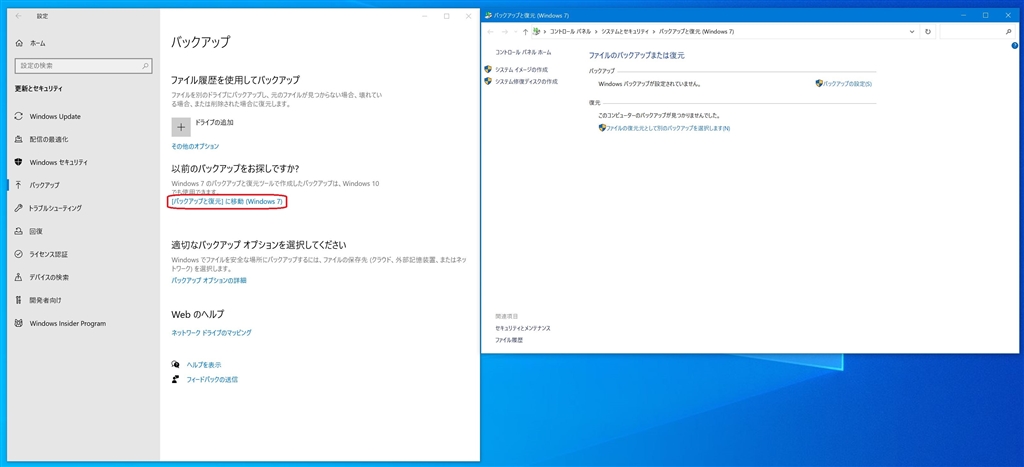Click 配信の最適化 sidebar icon
Screen dimensions: 1024x467
19,139
